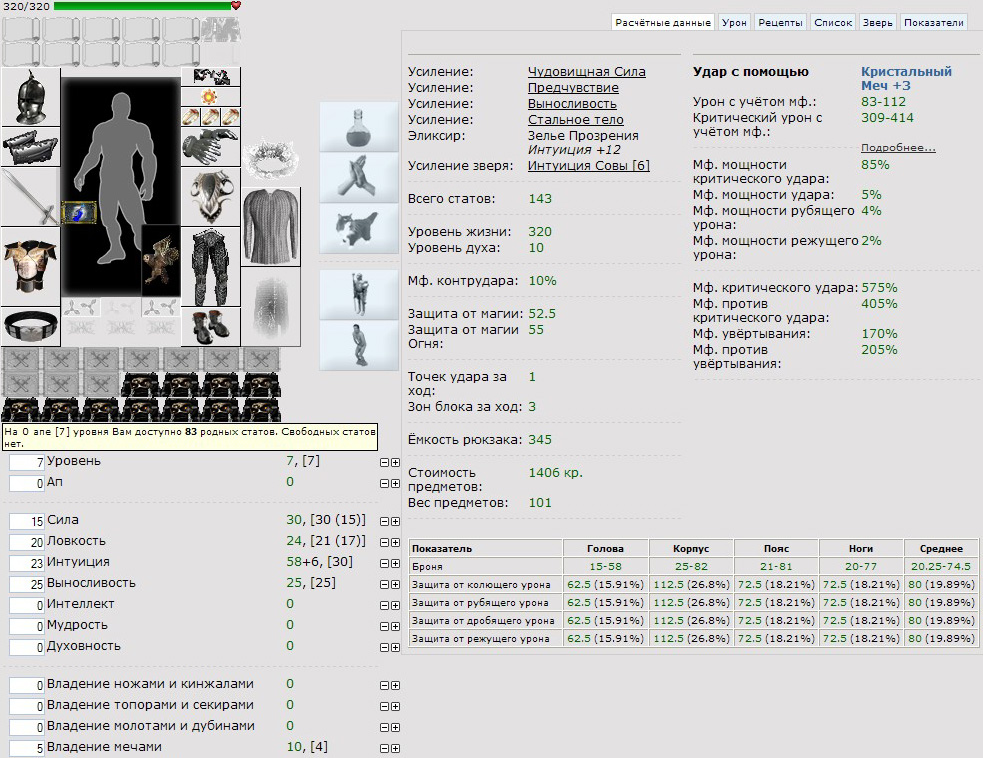The height and width of the screenshot is (758, 983).
Task: Click the green 320/320 health bar
Action: 143,6
